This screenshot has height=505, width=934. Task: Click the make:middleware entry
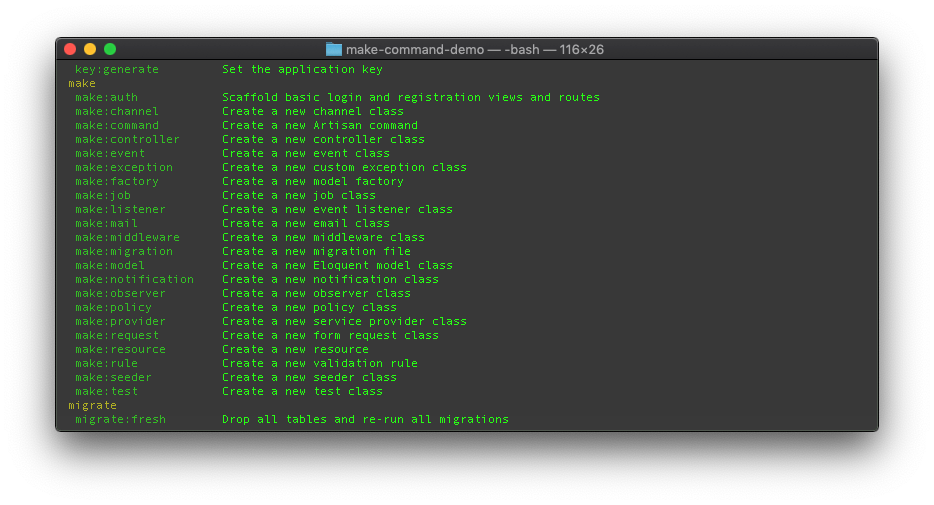coord(127,237)
